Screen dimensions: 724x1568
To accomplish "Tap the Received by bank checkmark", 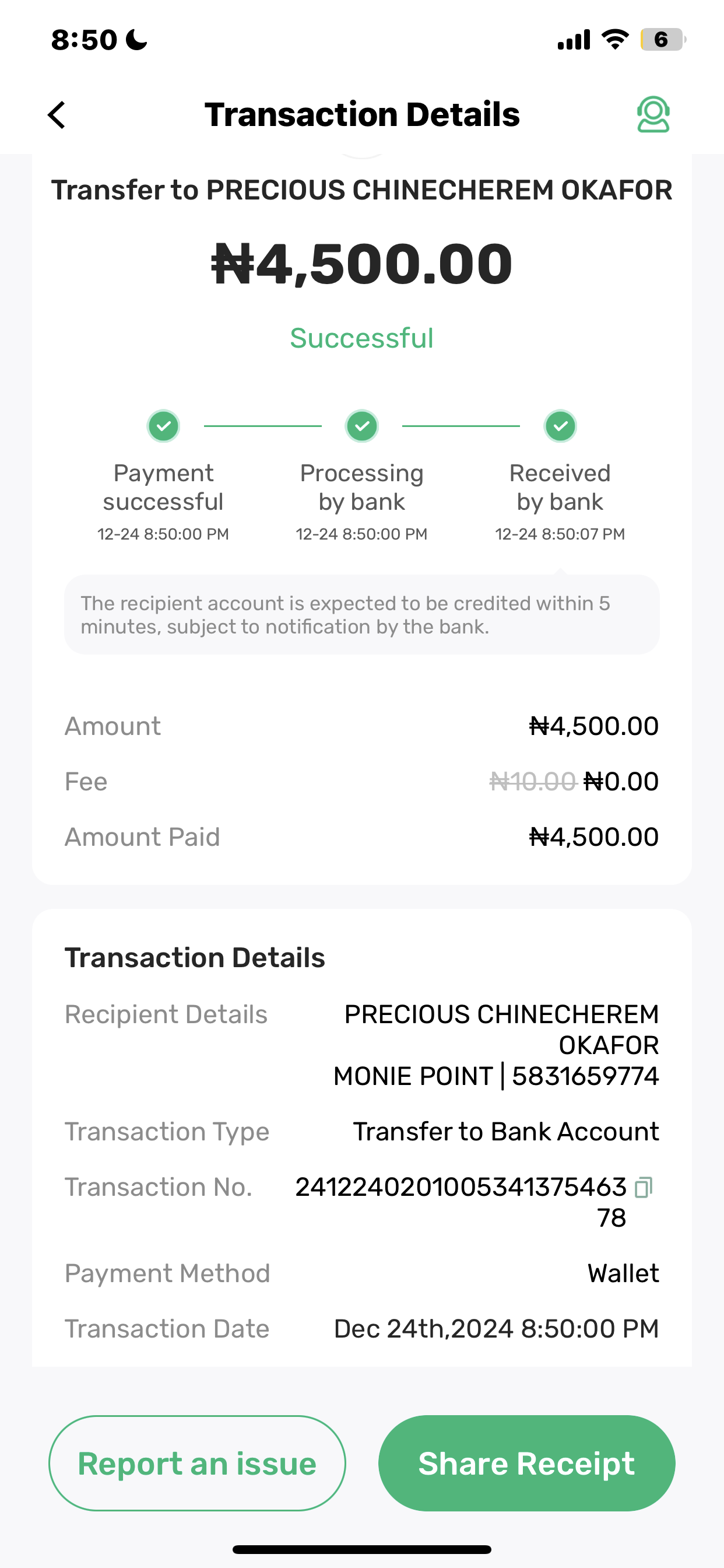I will tap(560, 426).
